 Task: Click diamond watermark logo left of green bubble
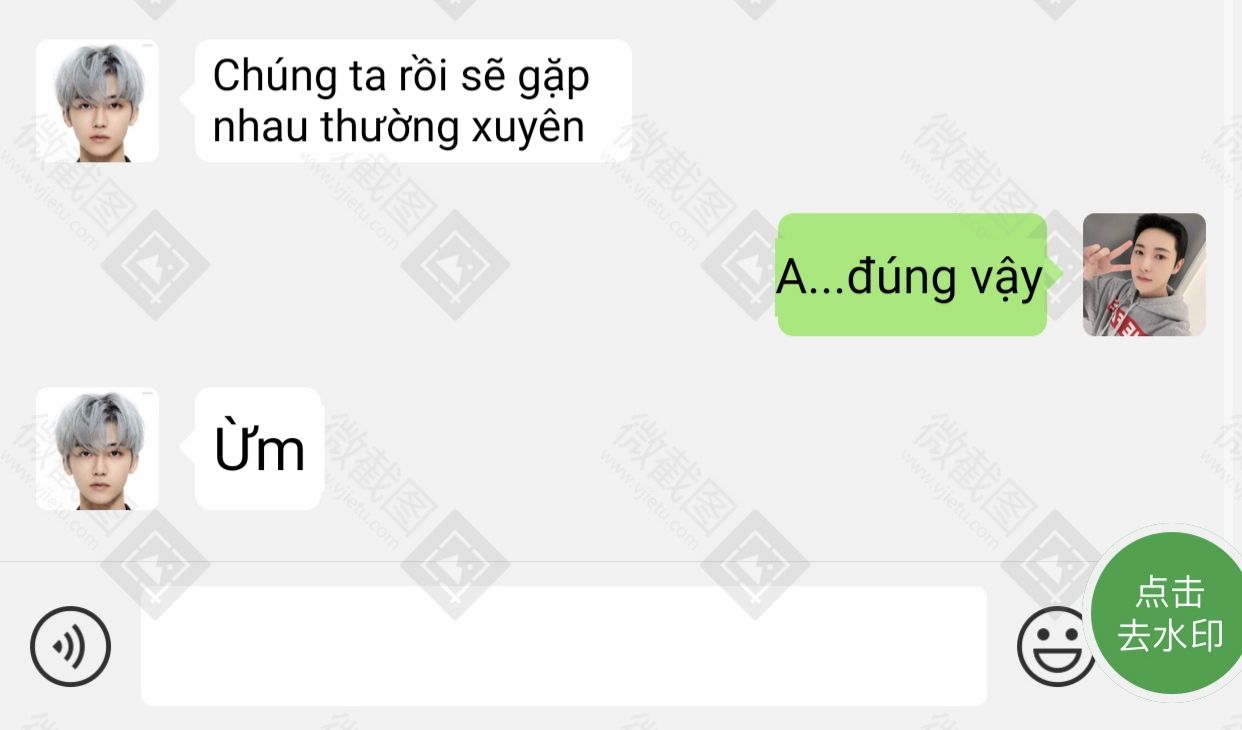point(755,265)
